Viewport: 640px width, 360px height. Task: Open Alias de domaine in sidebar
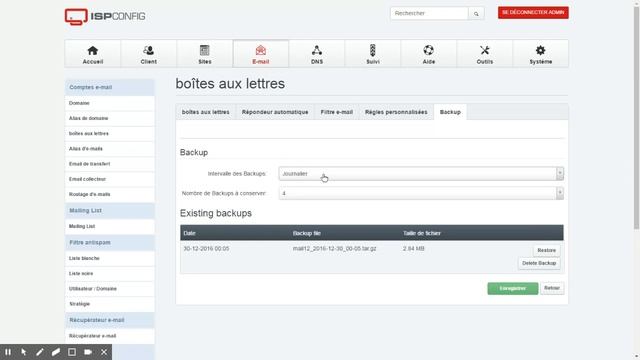click(x=109, y=118)
